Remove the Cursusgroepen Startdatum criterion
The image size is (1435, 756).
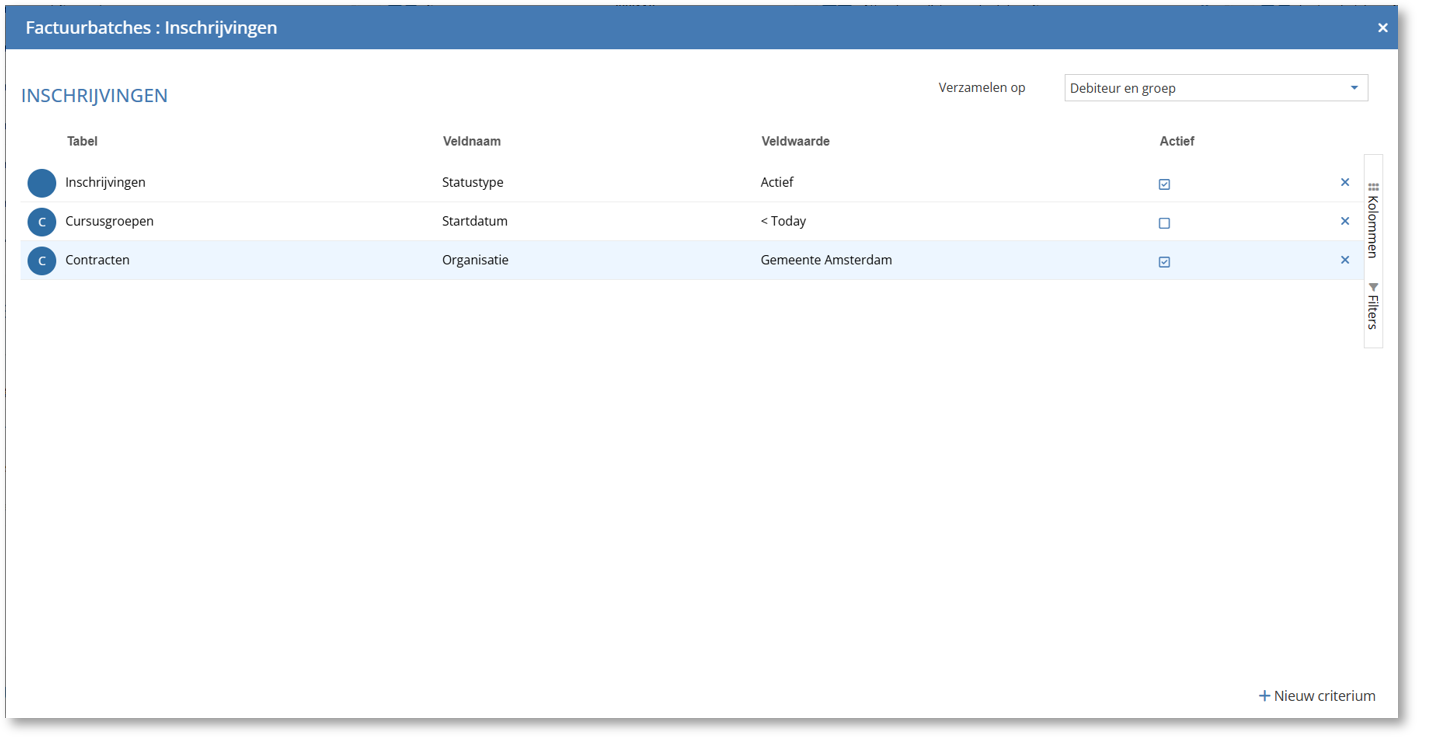[x=1344, y=221]
